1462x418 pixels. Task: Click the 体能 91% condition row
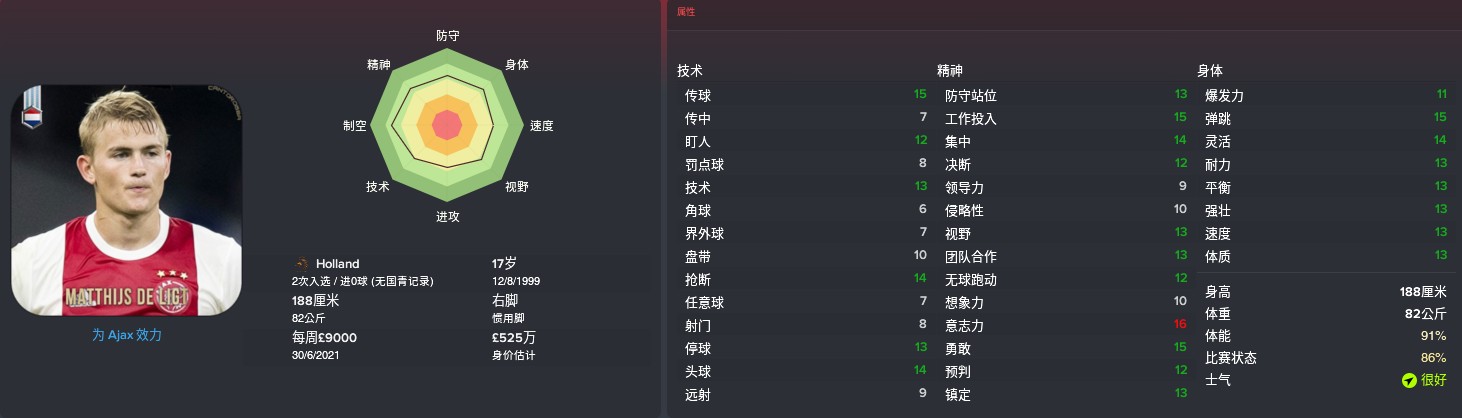pyautogui.click(x=1323, y=335)
